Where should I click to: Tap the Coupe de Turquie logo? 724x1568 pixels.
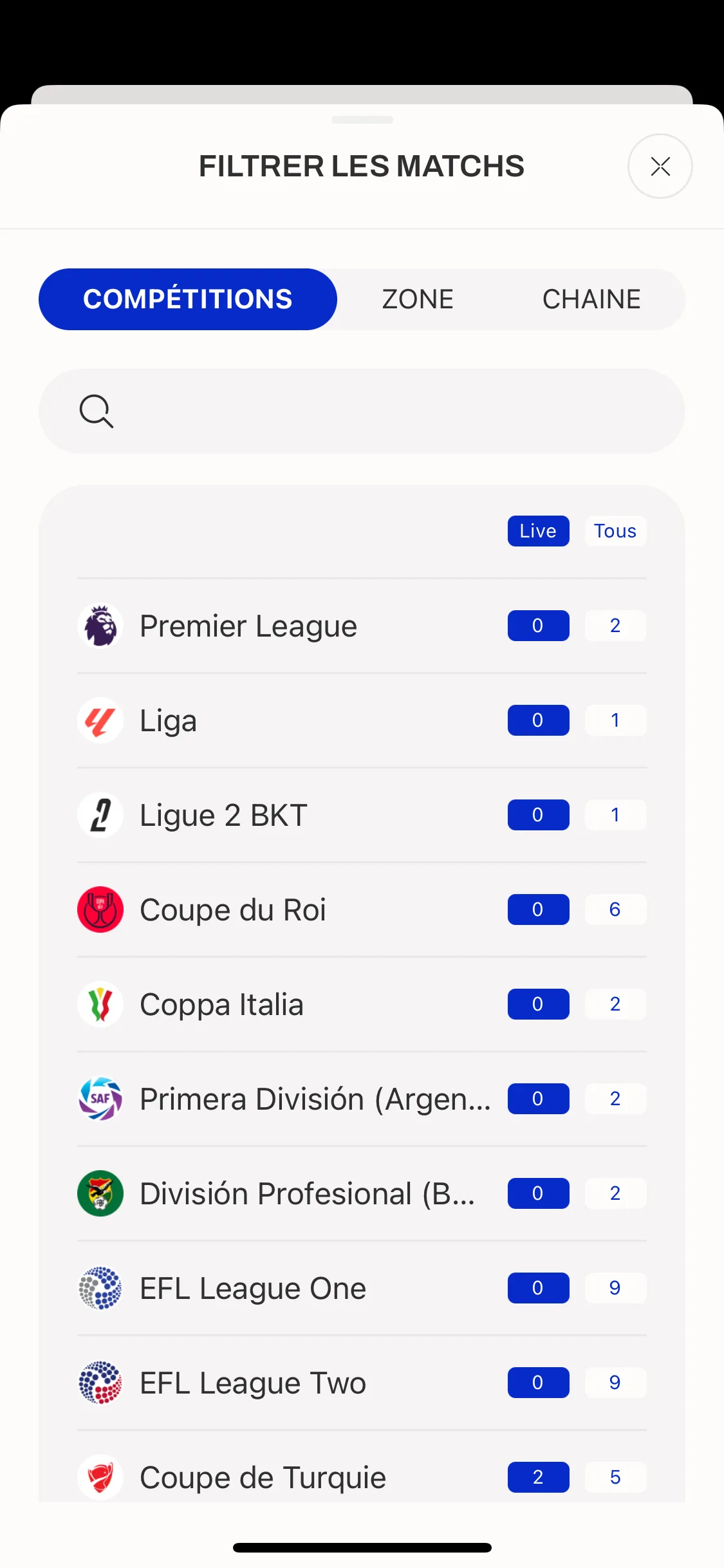100,1477
